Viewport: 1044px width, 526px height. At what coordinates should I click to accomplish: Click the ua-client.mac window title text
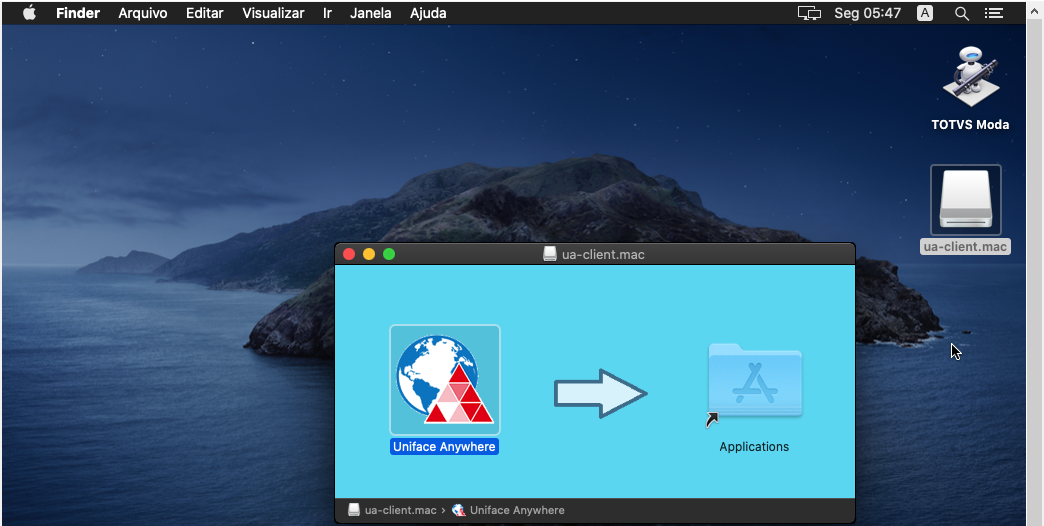pos(603,254)
